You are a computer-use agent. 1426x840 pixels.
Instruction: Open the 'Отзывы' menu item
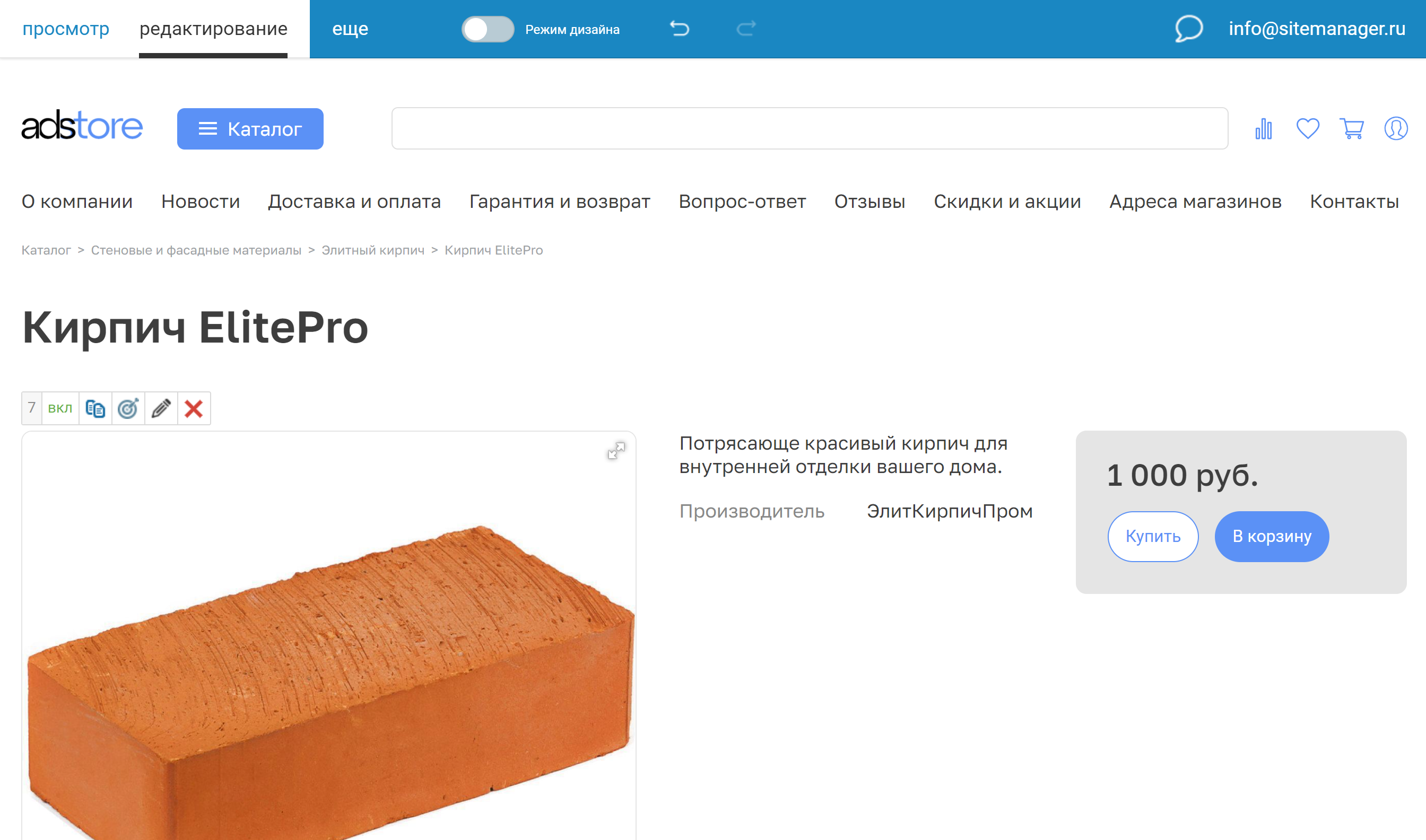tap(870, 201)
